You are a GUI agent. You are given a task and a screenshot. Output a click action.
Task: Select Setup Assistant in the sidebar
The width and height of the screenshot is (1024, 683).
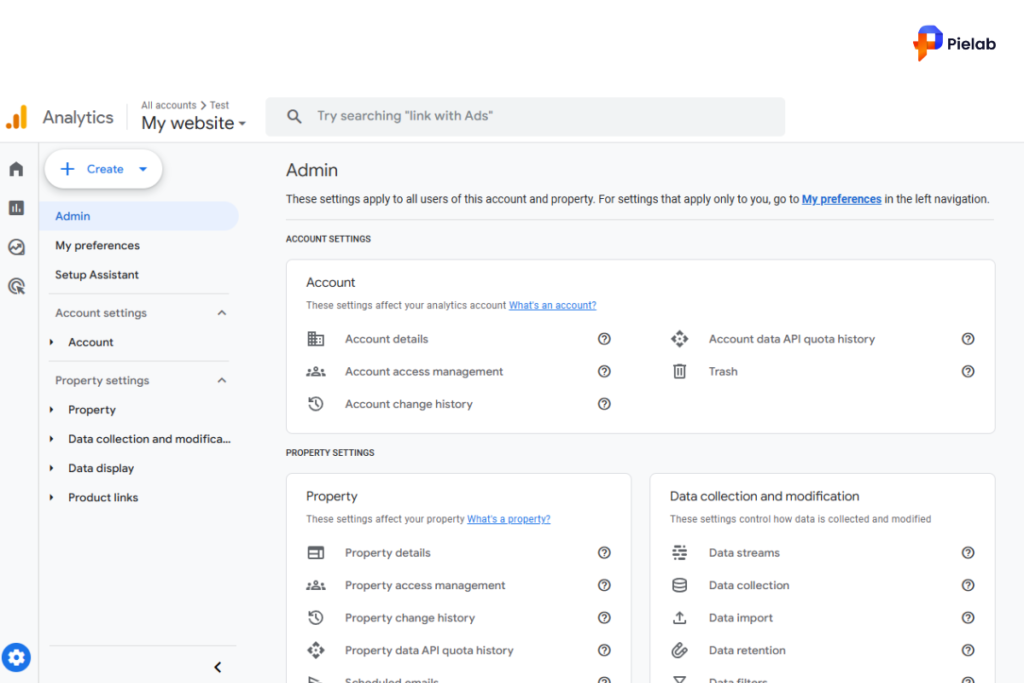coord(97,275)
